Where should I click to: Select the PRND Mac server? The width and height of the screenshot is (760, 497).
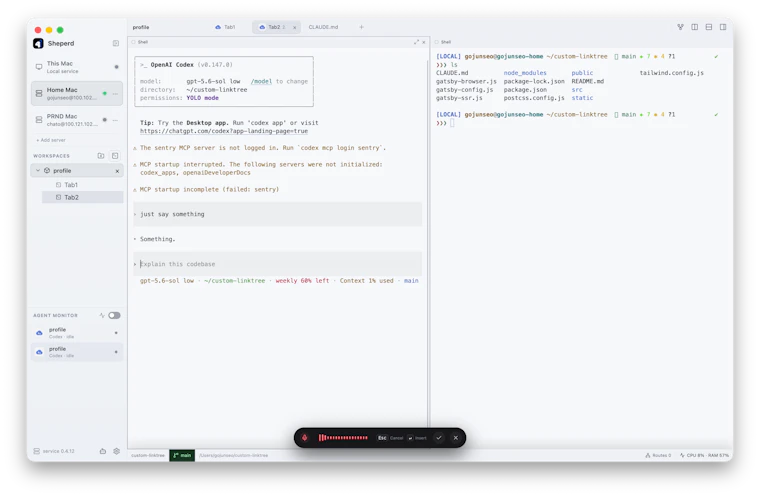tap(77, 120)
